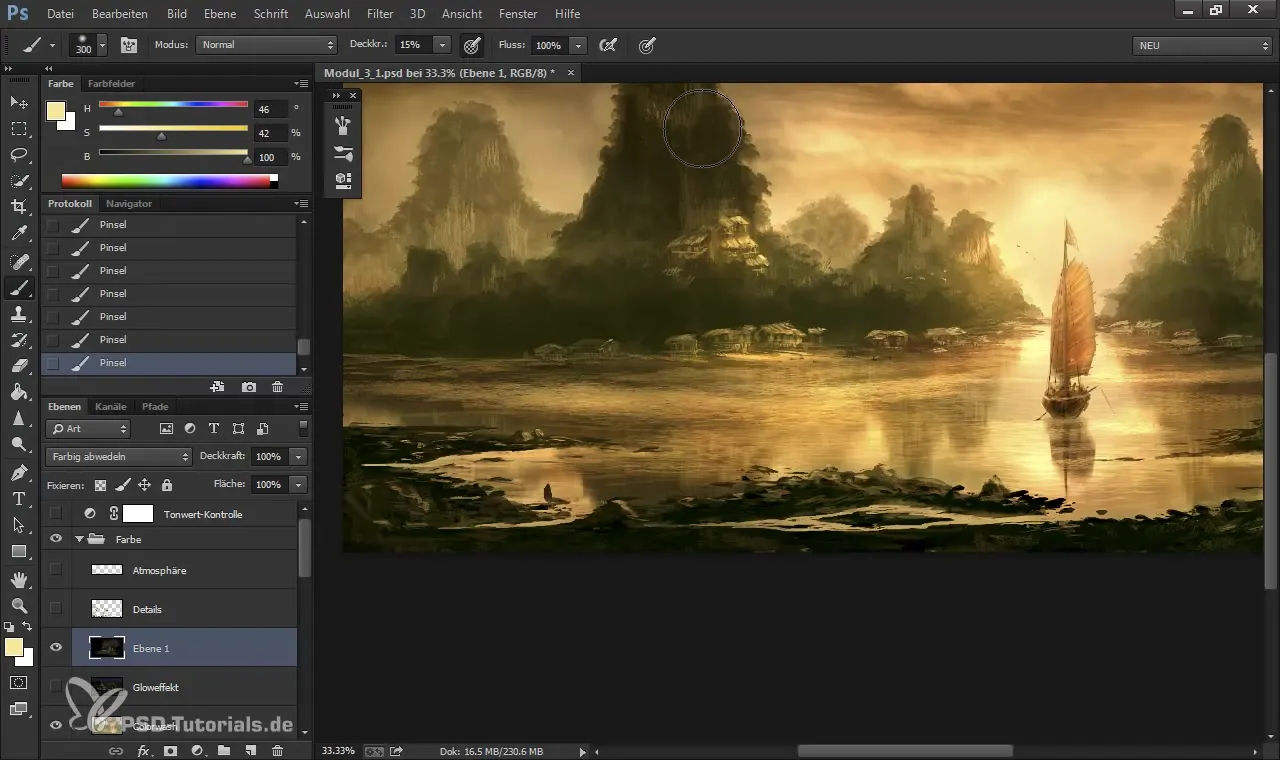Viewport: 1280px width, 760px height.
Task: Open the Fluss flow dropdown arrow
Action: [x=578, y=45]
